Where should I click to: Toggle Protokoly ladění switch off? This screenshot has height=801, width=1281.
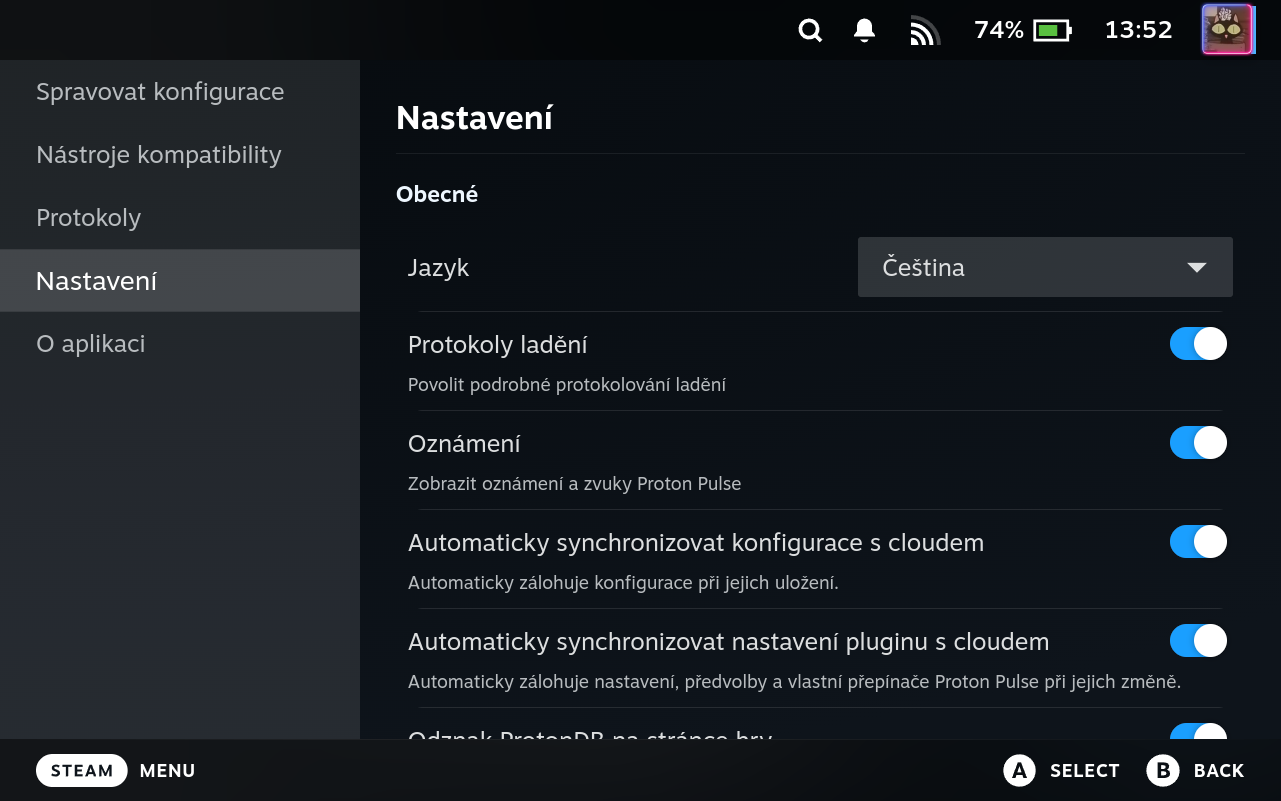(x=1198, y=344)
